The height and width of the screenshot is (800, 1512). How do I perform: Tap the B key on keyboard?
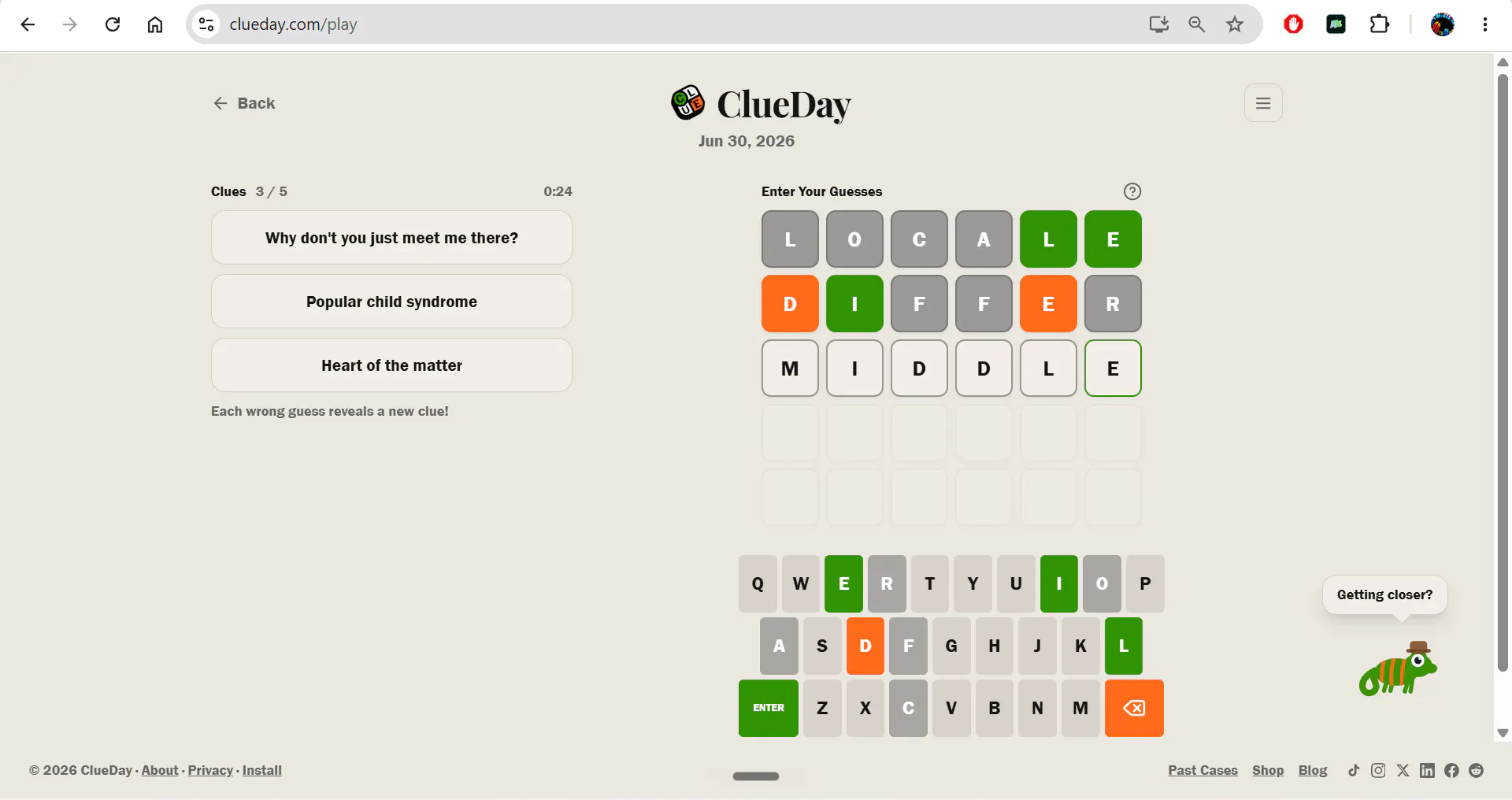995,708
